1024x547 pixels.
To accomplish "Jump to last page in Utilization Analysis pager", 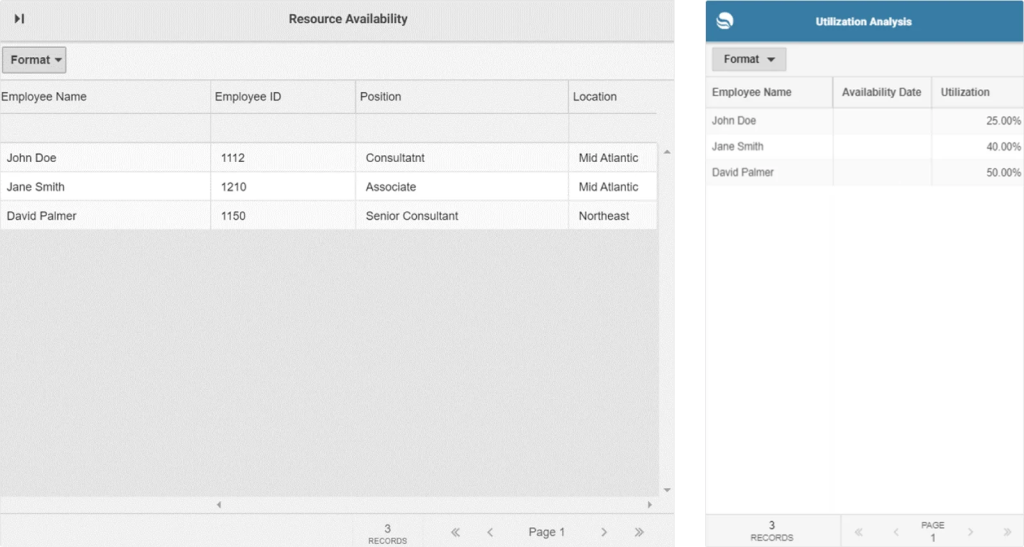I will coord(1006,531).
